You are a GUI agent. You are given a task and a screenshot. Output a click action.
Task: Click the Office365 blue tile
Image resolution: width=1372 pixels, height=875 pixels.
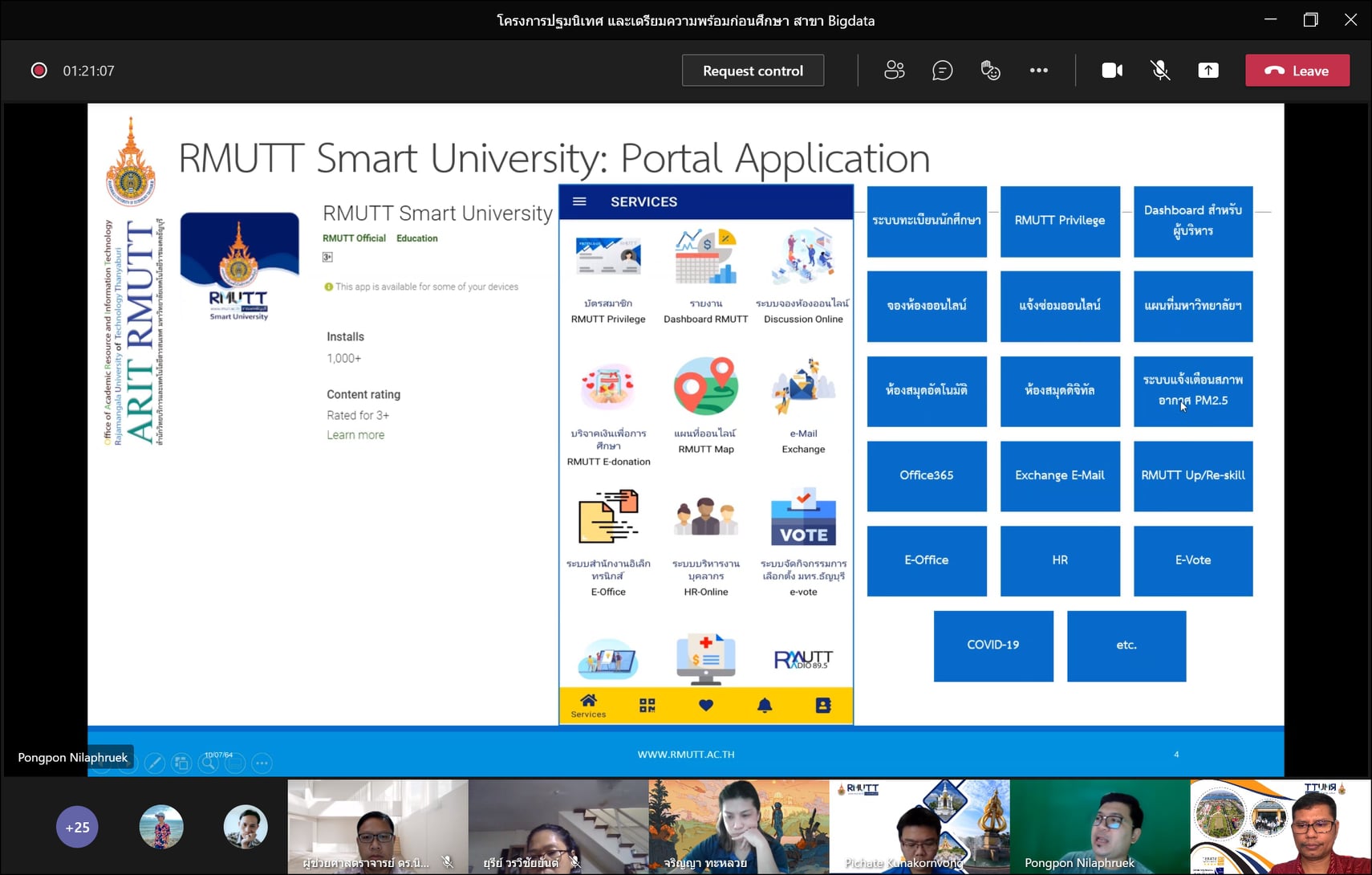[927, 475]
